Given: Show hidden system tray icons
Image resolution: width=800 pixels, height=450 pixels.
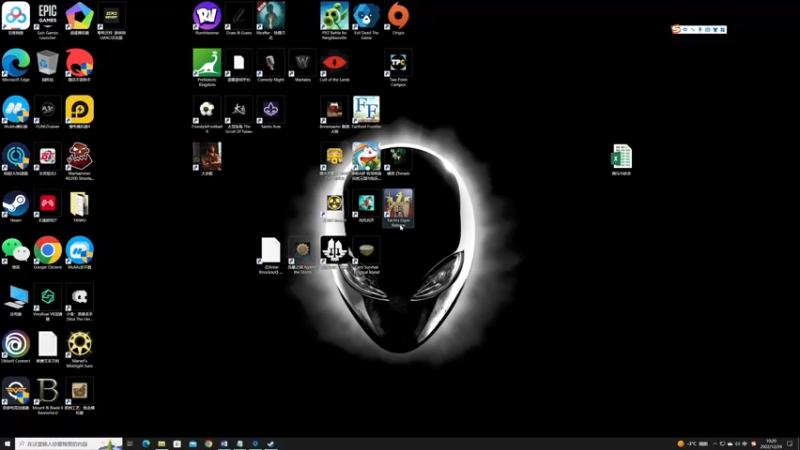Looking at the screenshot, I should (x=715, y=444).
